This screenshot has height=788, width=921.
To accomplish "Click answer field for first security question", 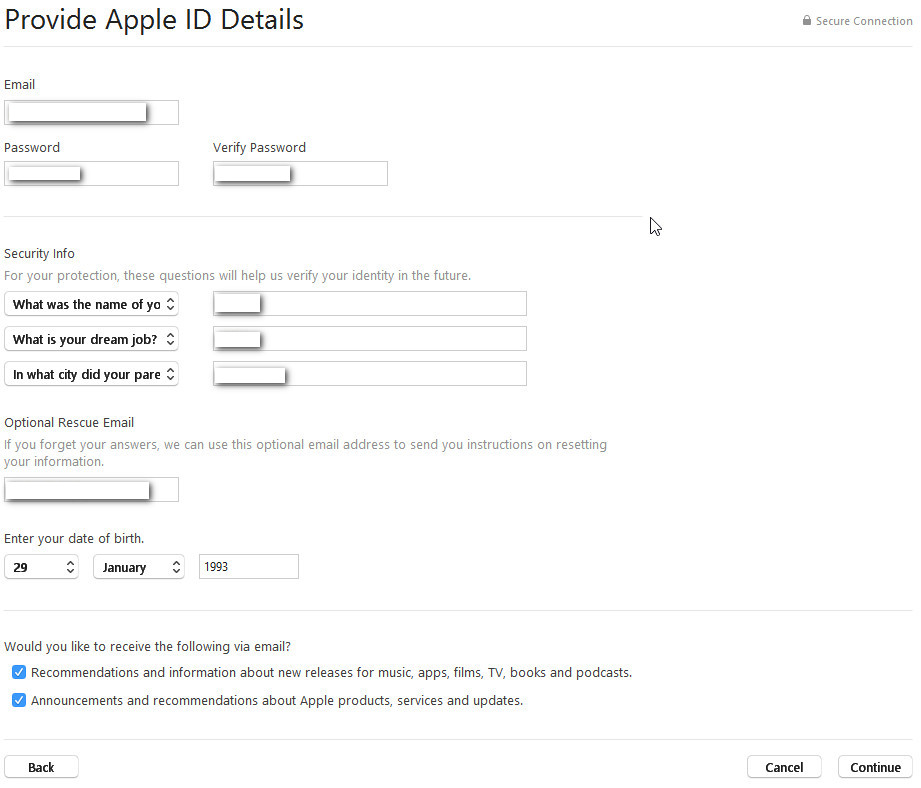I will (369, 304).
